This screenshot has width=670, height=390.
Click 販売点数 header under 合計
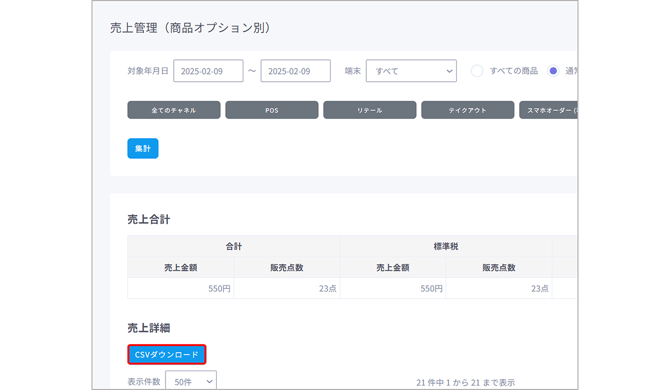click(x=287, y=267)
